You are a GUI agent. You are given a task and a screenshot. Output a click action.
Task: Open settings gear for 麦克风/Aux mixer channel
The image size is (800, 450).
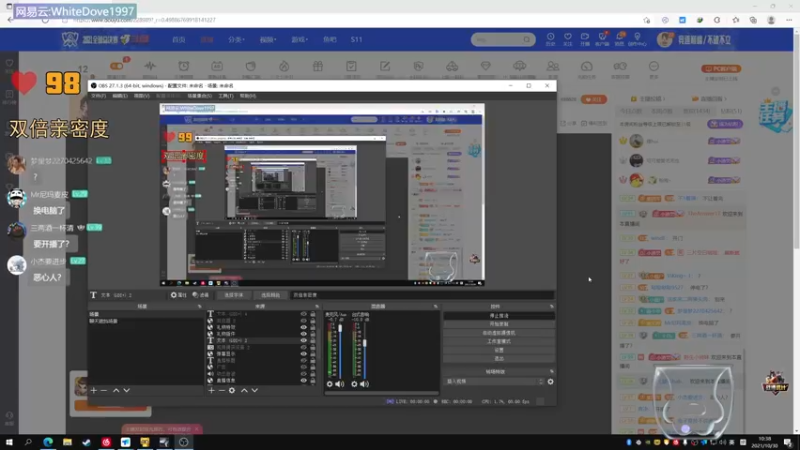(330, 384)
